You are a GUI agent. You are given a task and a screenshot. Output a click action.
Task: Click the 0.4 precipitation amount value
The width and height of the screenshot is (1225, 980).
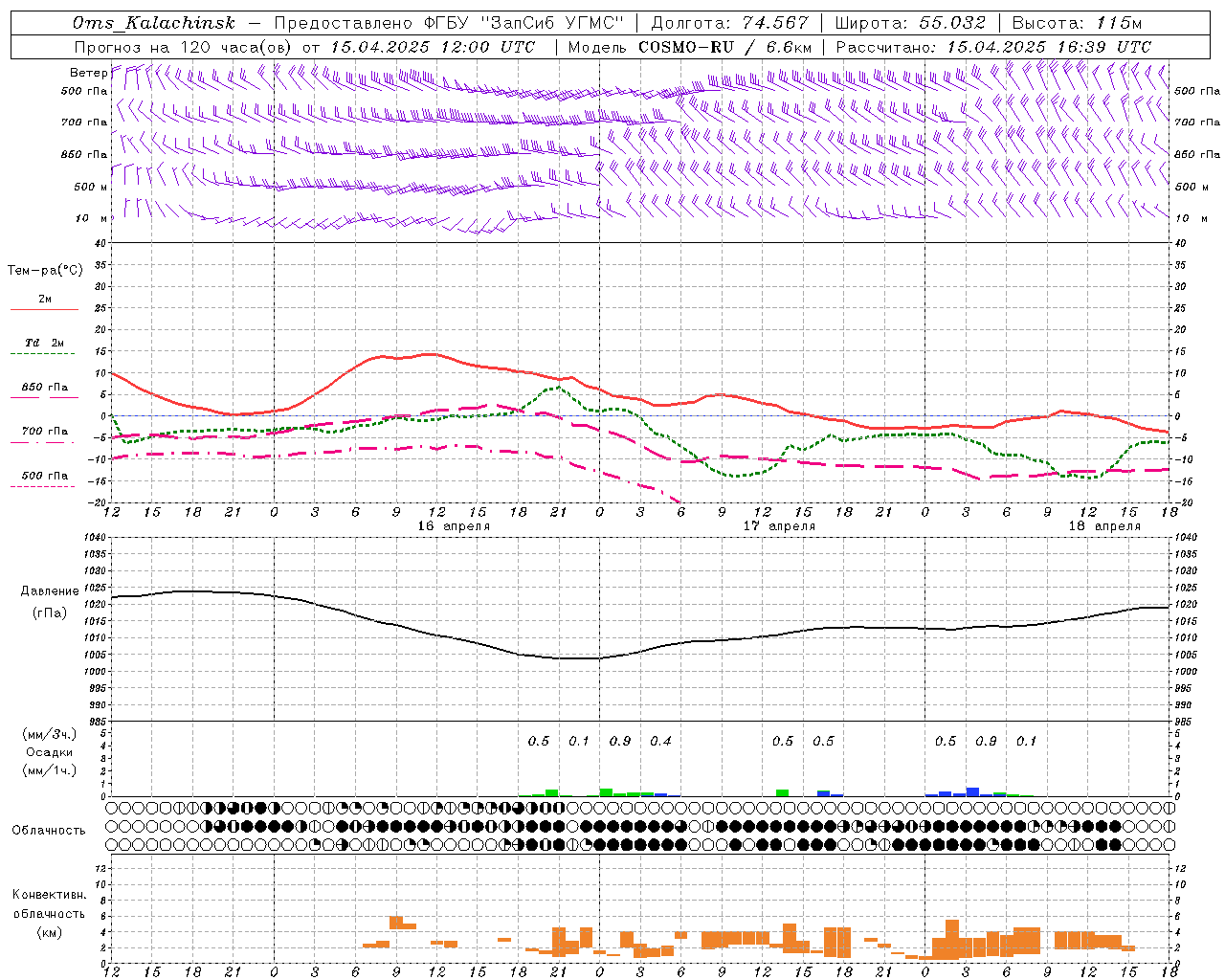click(x=660, y=741)
